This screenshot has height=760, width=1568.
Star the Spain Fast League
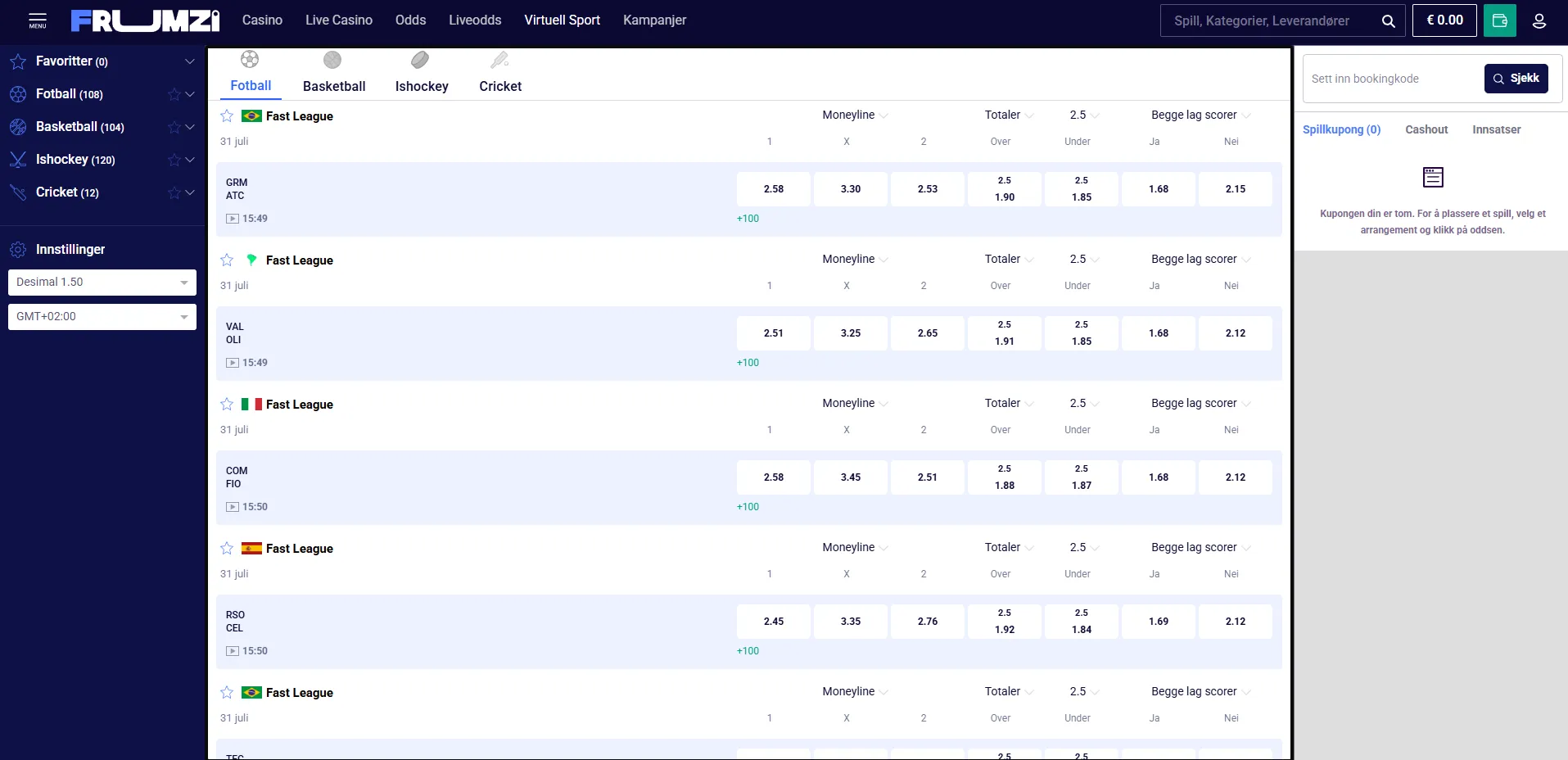click(227, 549)
